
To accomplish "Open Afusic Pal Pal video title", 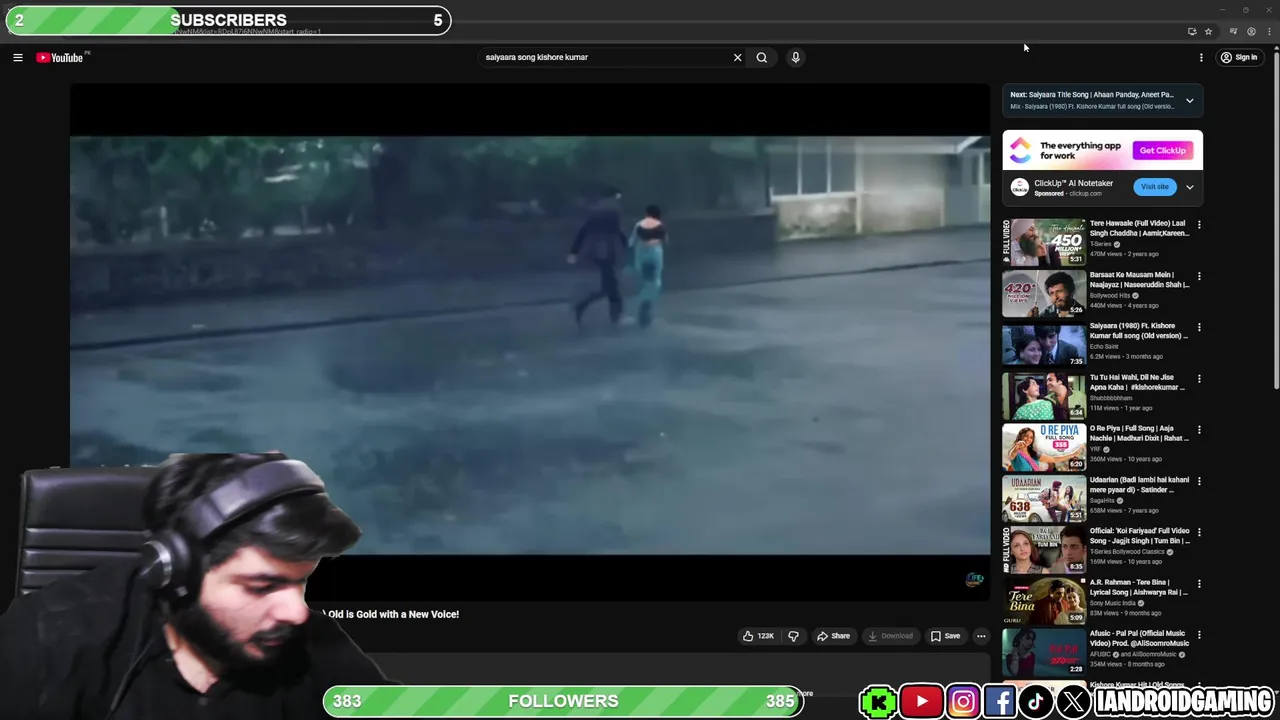I will tap(1139, 638).
